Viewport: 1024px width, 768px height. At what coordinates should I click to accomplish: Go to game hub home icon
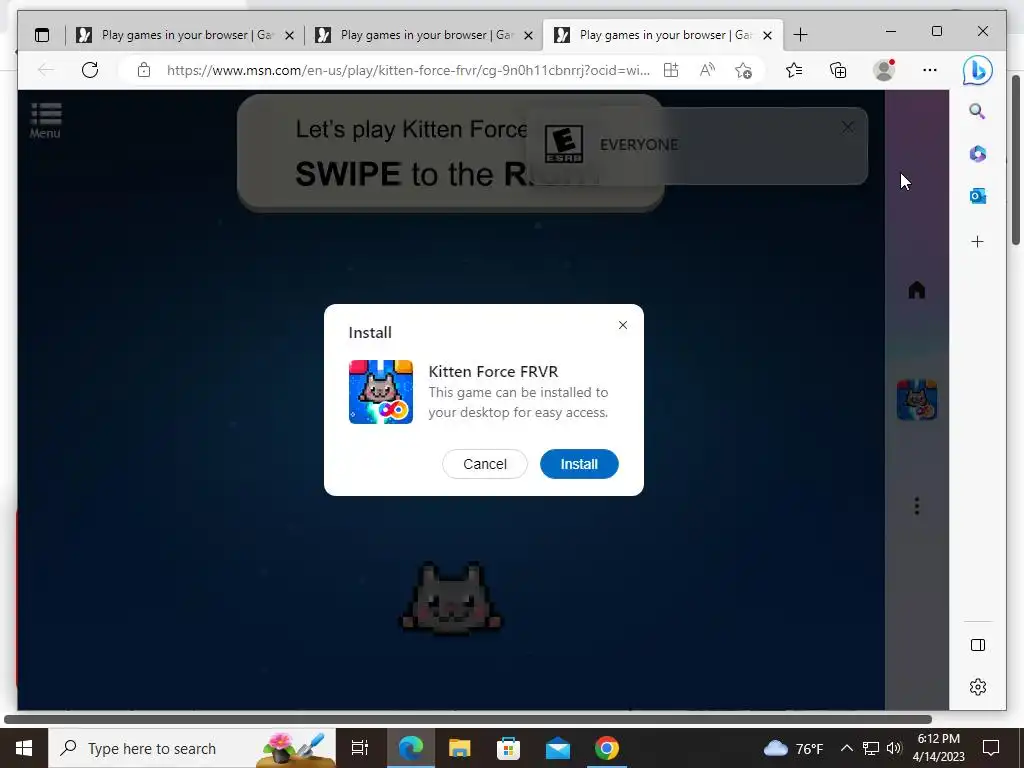point(917,289)
